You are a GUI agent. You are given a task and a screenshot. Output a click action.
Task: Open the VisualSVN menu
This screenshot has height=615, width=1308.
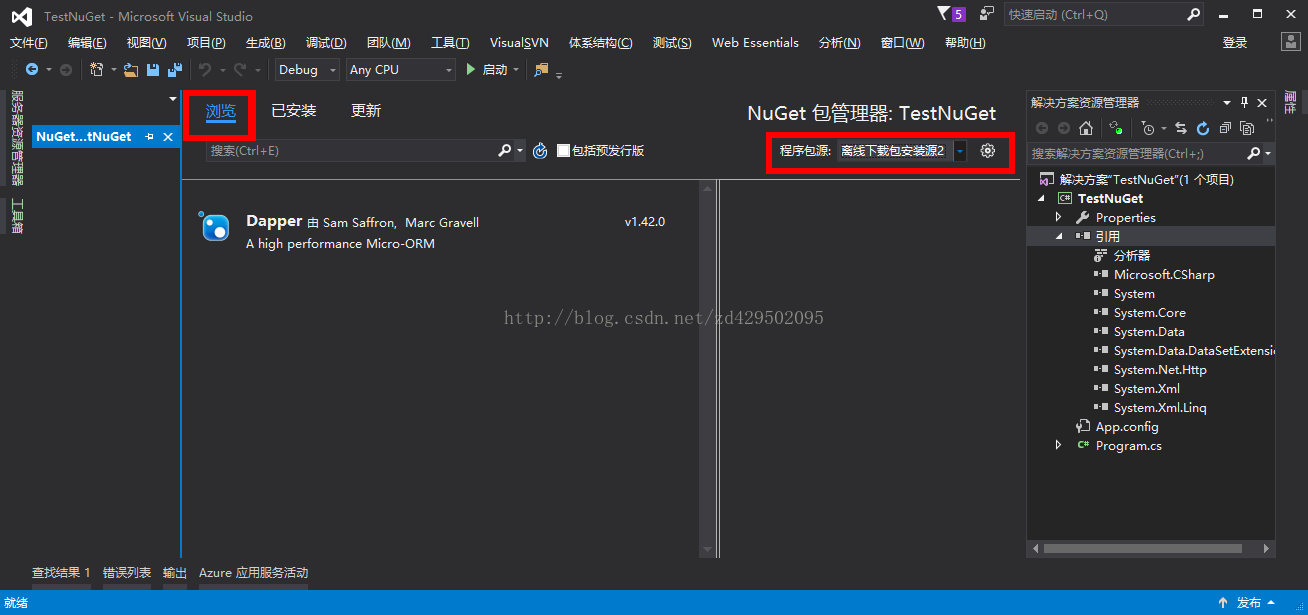pos(519,43)
